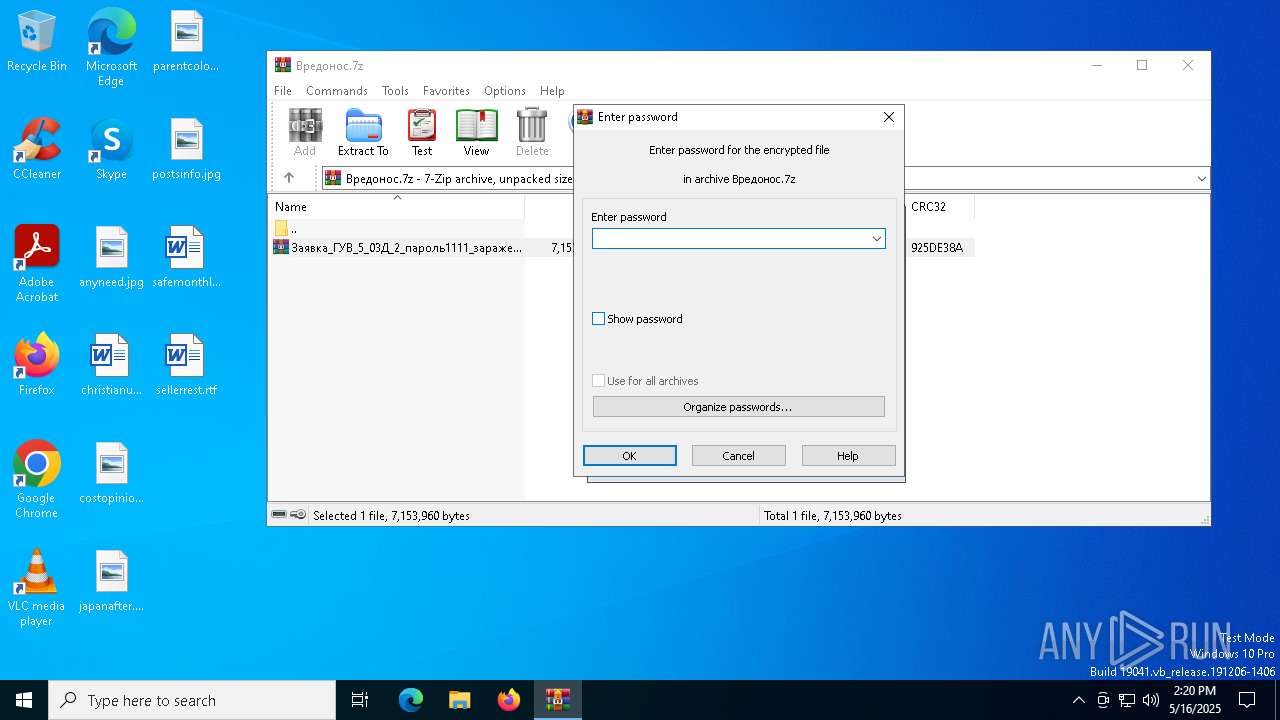
Task: Click the Organize passwords button
Action: [738, 407]
